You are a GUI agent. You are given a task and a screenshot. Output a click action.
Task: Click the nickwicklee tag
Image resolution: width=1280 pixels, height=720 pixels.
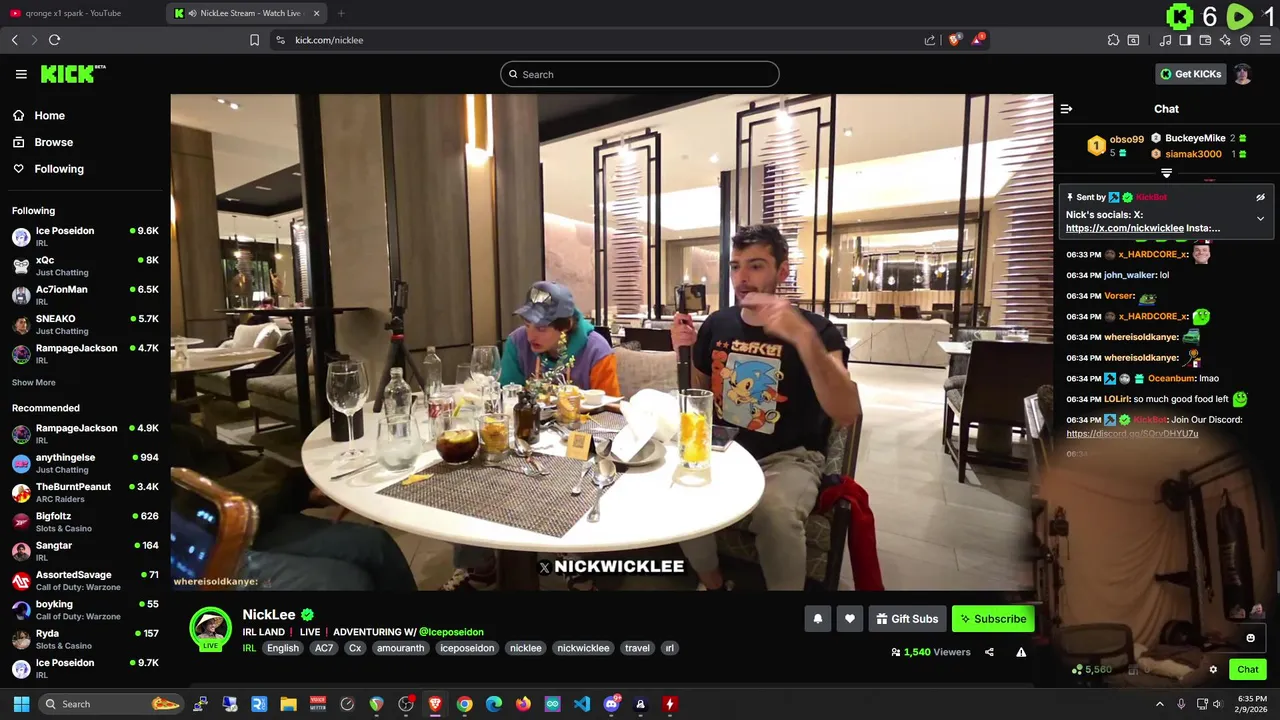tap(583, 648)
